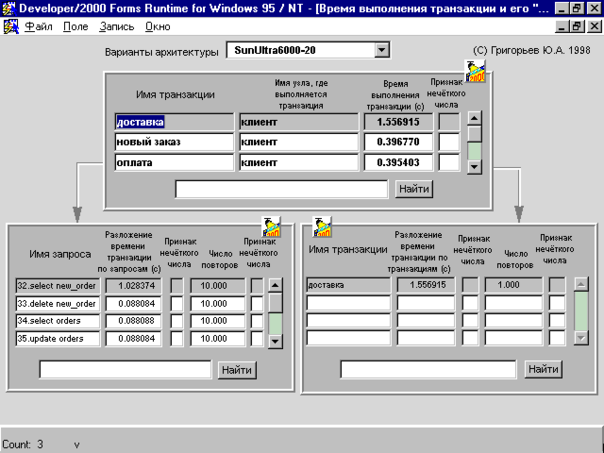The width and height of the screenshot is (604, 453).
Task: Click query time value 0.088088
Action: click(133, 321)
